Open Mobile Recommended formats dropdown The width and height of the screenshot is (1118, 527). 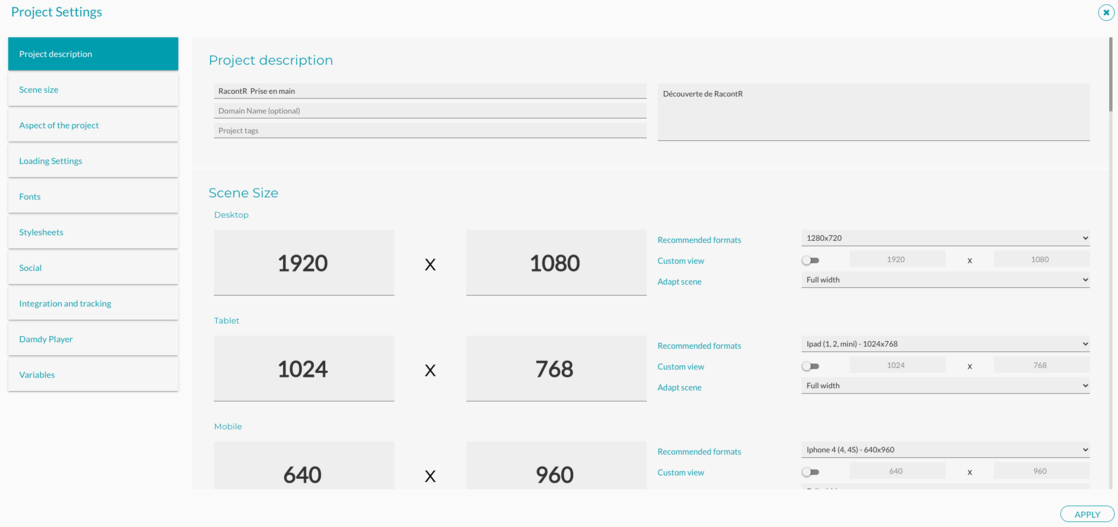coord(944,450)
